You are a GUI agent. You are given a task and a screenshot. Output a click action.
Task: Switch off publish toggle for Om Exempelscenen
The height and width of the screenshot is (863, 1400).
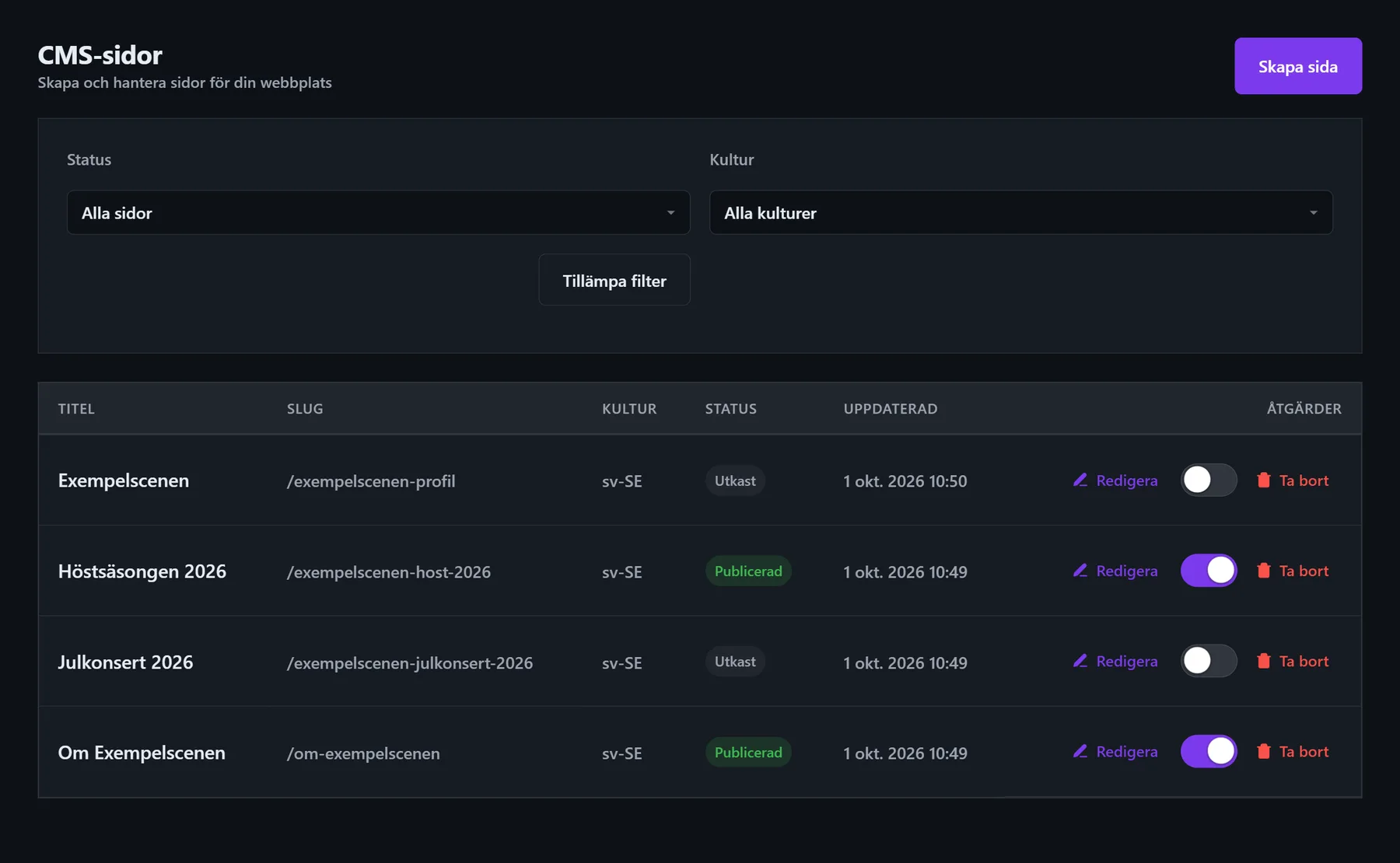click(x=1209, y=752)
